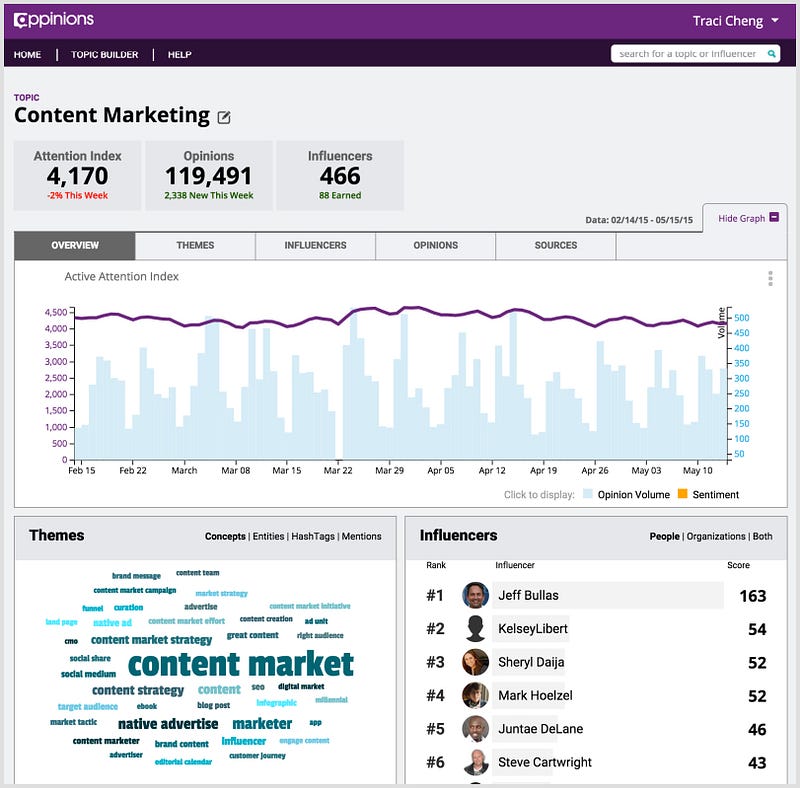Click "great content" in word cloud
The width and height of the screenshot is (800, 788).
(x=253, y=635)
